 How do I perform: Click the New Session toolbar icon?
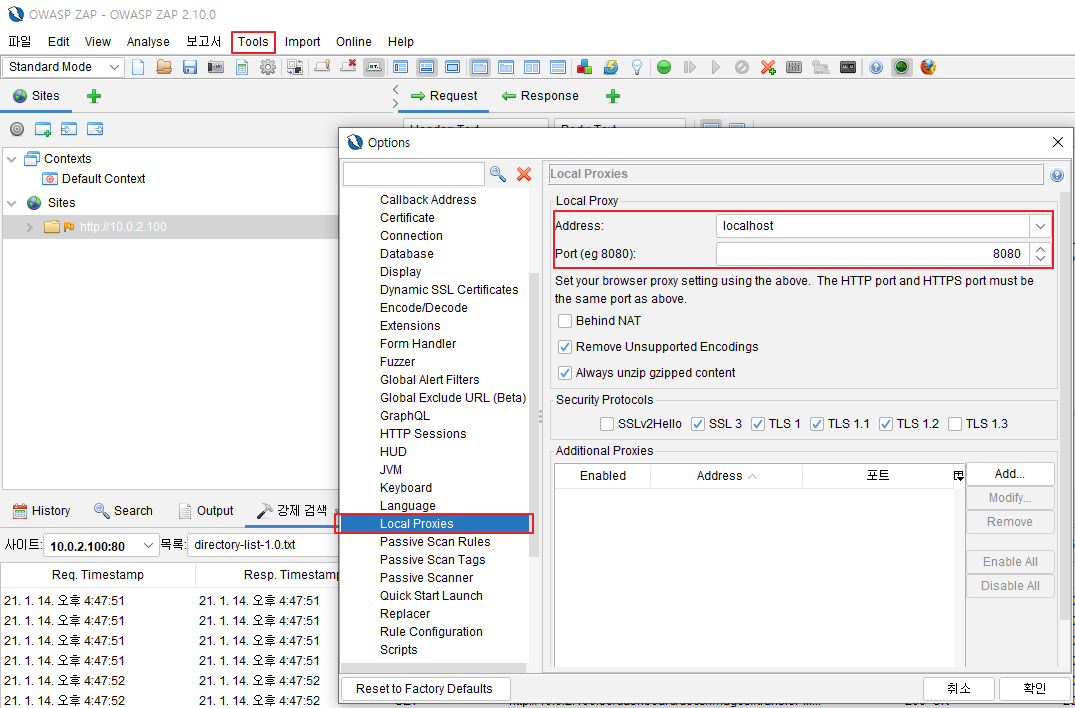click(x=138, y=67)
